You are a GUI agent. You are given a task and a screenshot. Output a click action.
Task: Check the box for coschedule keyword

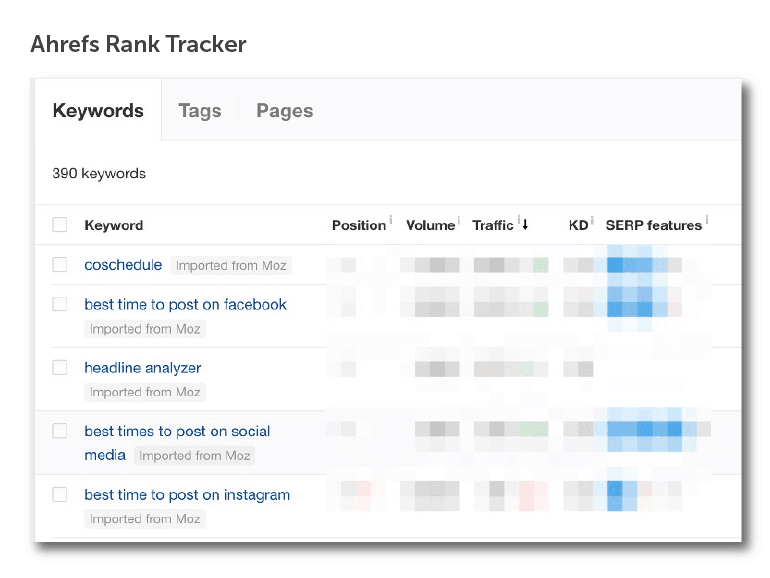click(60, 265)
